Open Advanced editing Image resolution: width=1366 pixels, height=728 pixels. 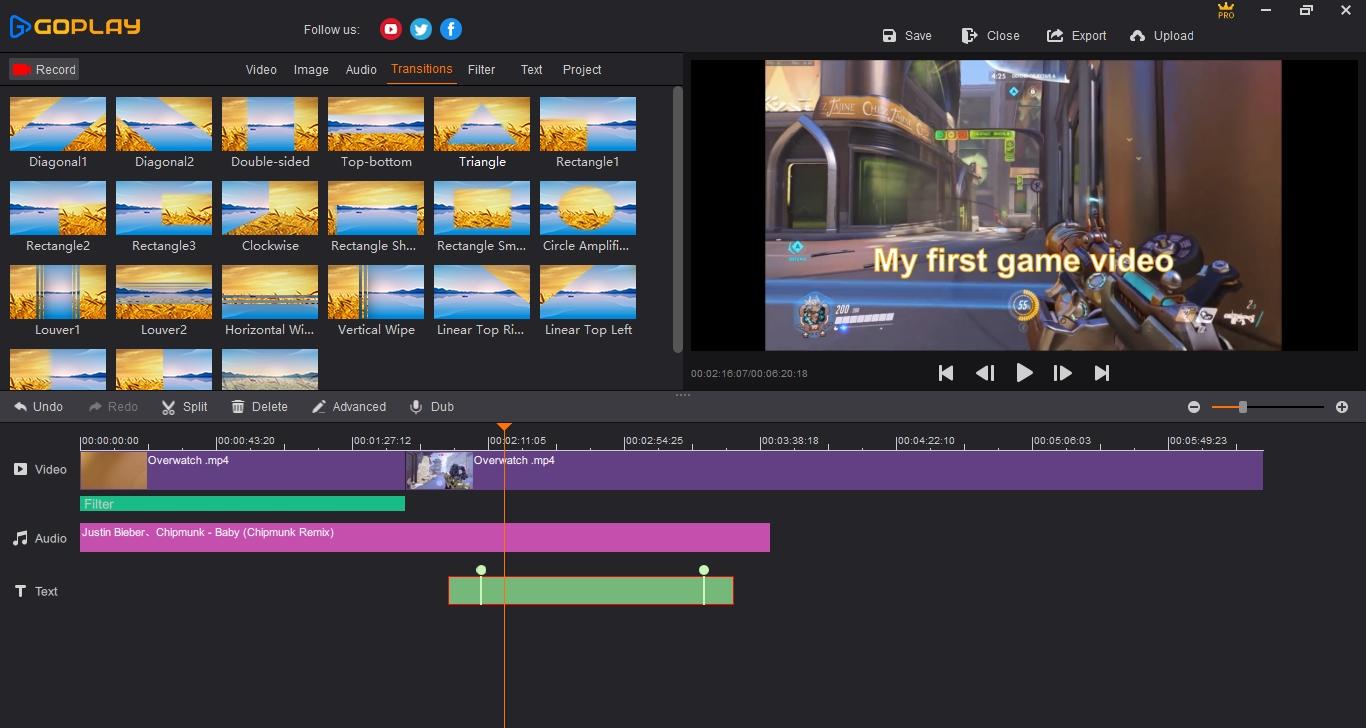349,407
